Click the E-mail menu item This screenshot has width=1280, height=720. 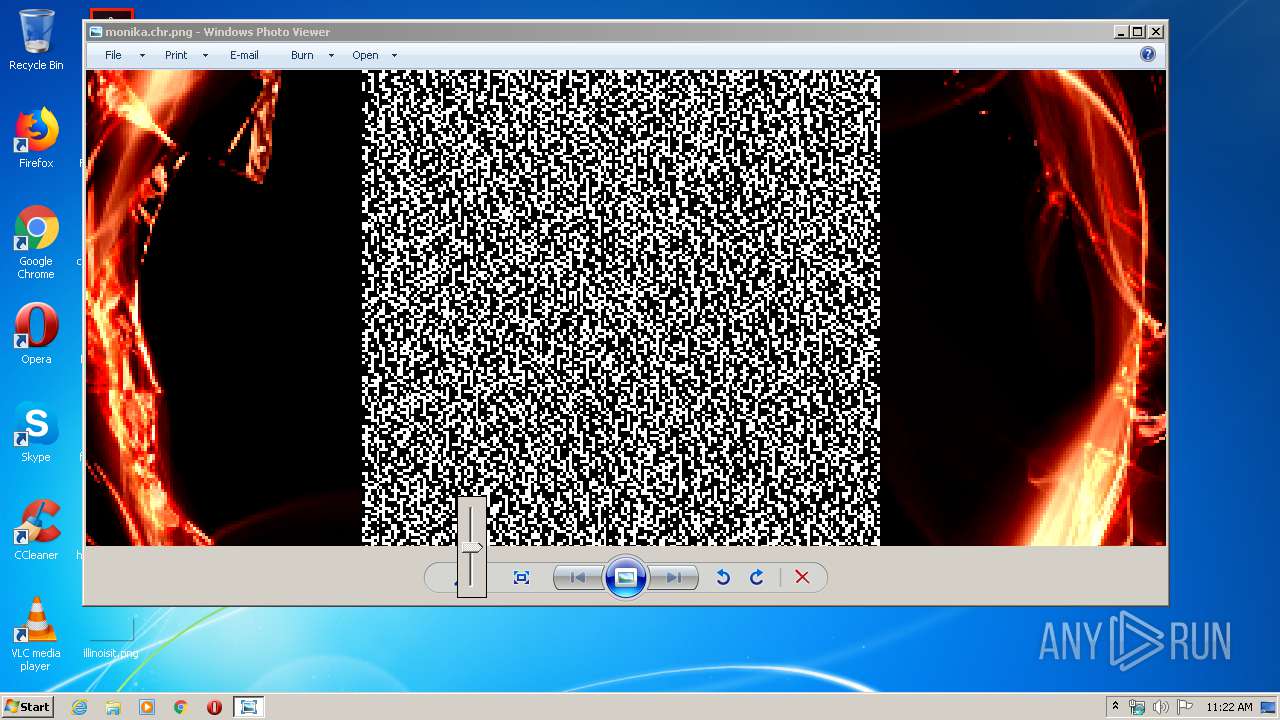(244, 55)
